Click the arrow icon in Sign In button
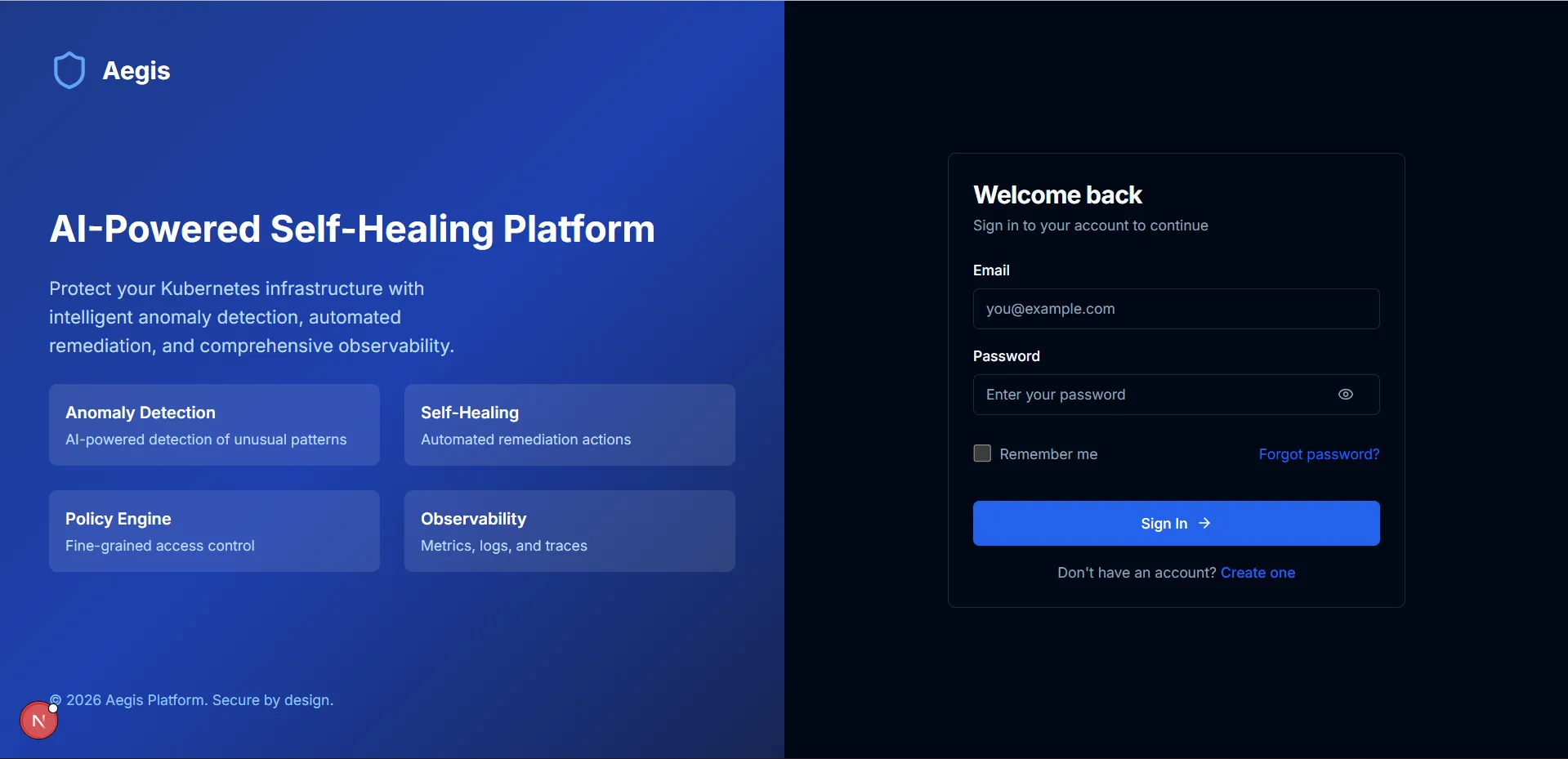 pos(1204,524)
